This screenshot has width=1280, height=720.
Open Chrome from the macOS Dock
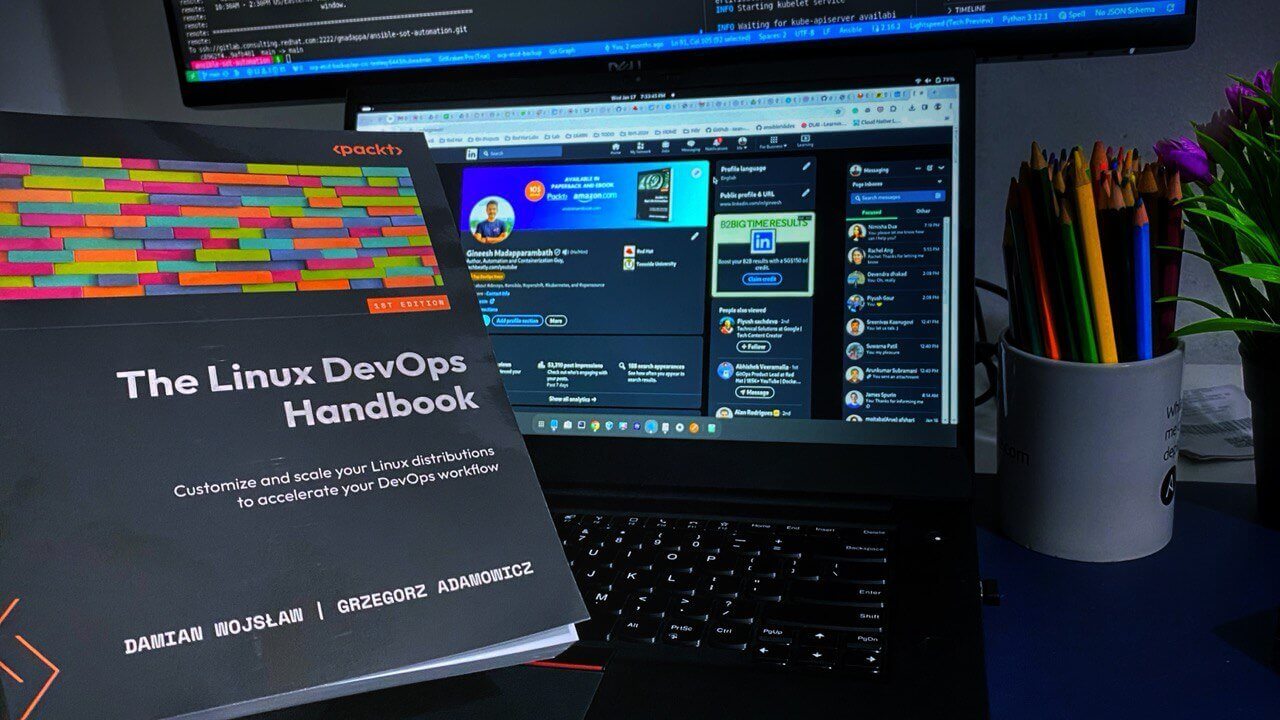[594, 426]
